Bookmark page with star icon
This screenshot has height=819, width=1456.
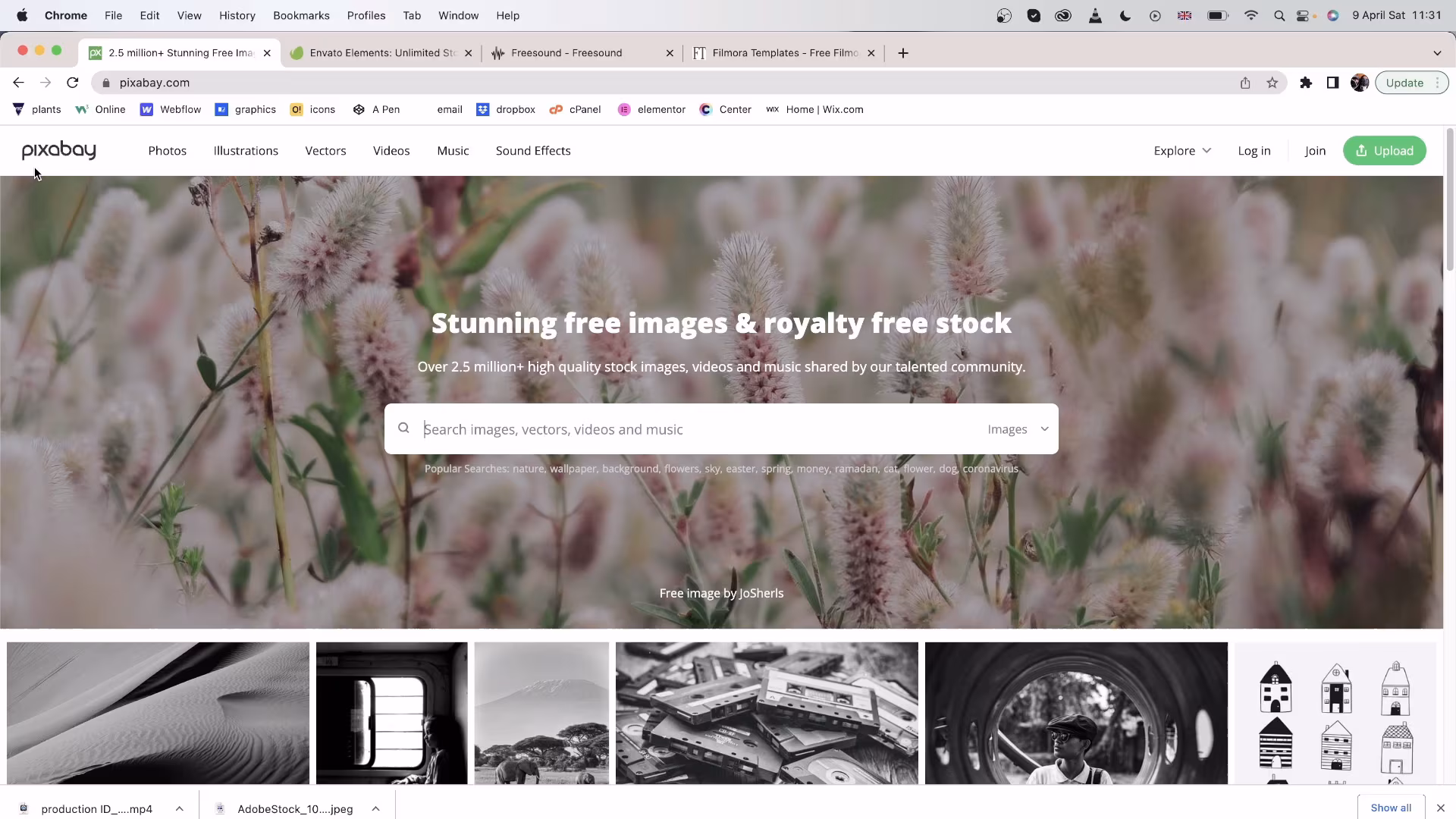coord(1272,83)
